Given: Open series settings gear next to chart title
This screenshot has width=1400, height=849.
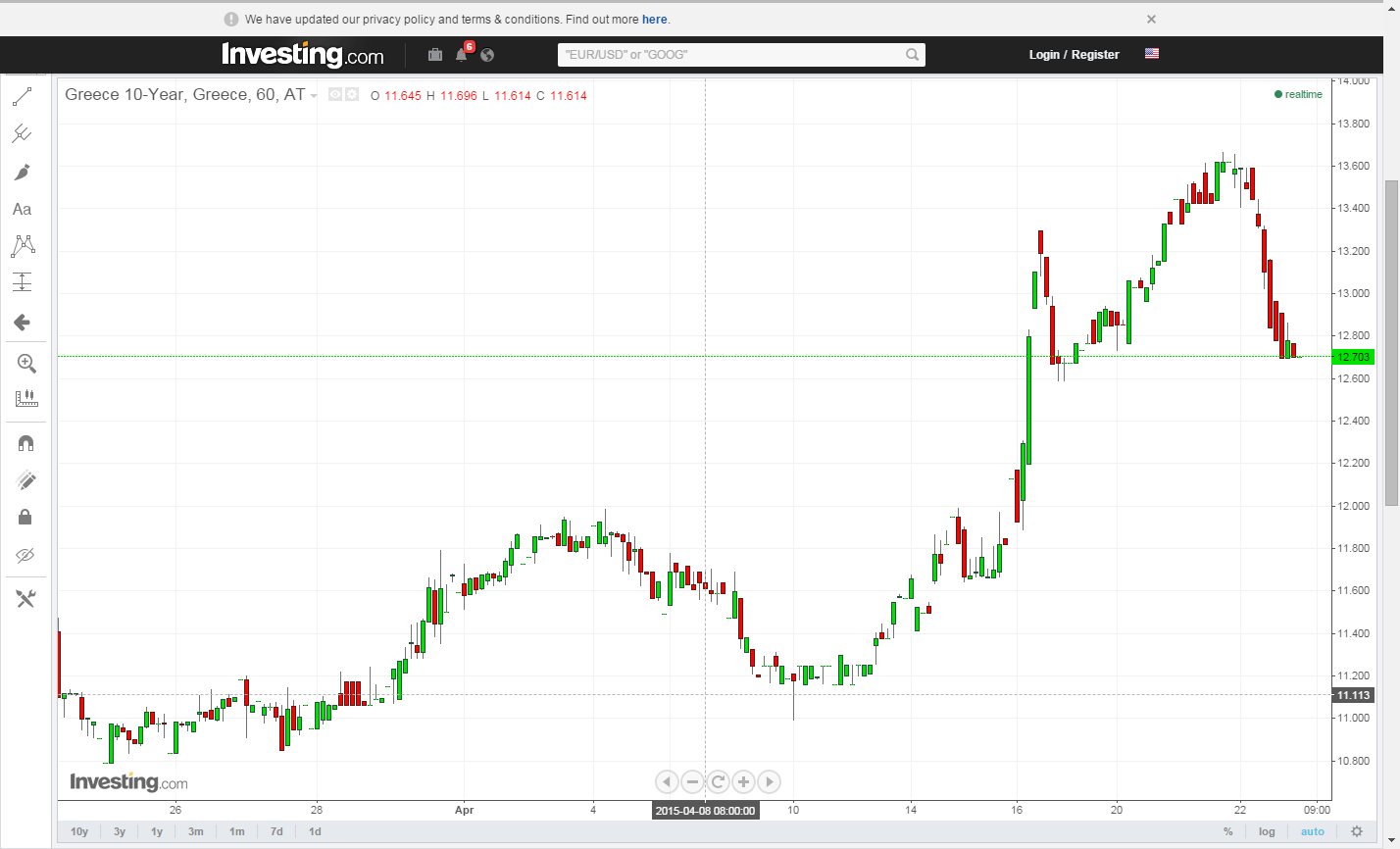Looking at the screenshot, I should [x=351, y=94].
